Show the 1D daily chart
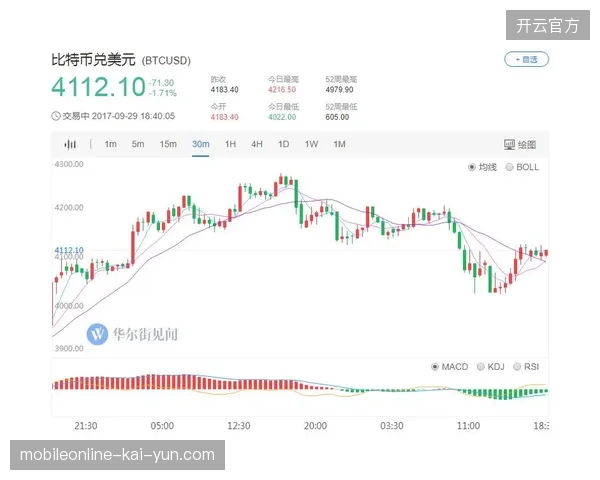 coord(284,144)
